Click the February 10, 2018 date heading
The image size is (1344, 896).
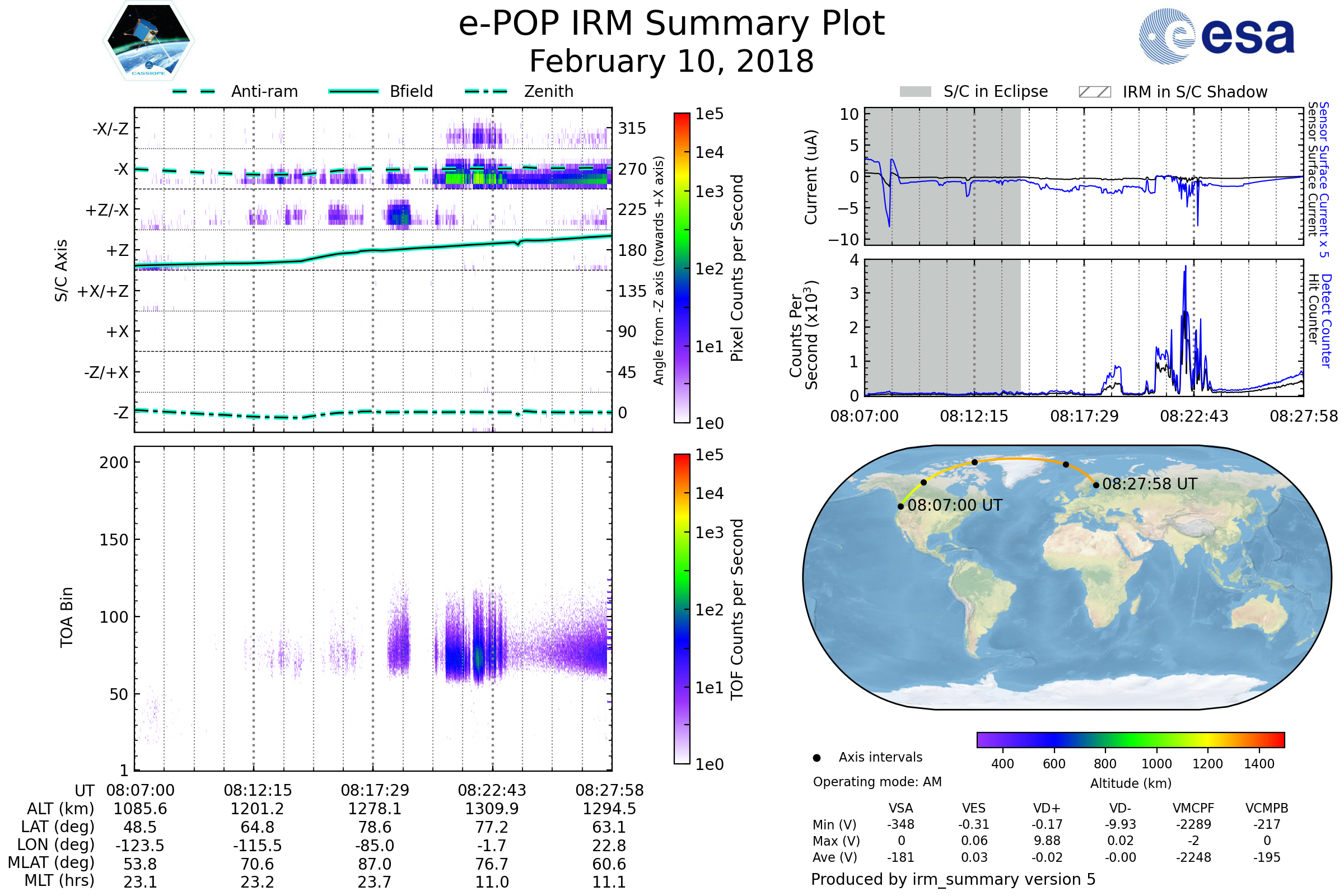pos(671,62)
